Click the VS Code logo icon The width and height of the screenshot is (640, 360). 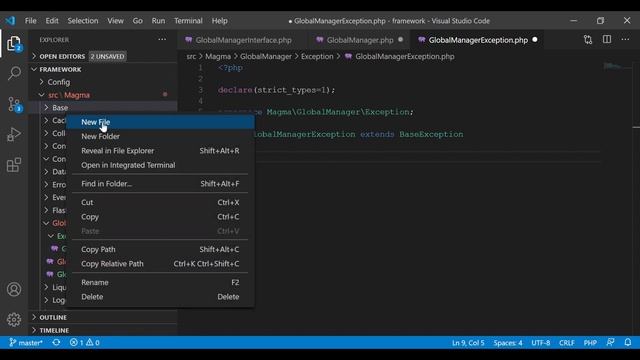pyautogui.click(x=10, y=20)
